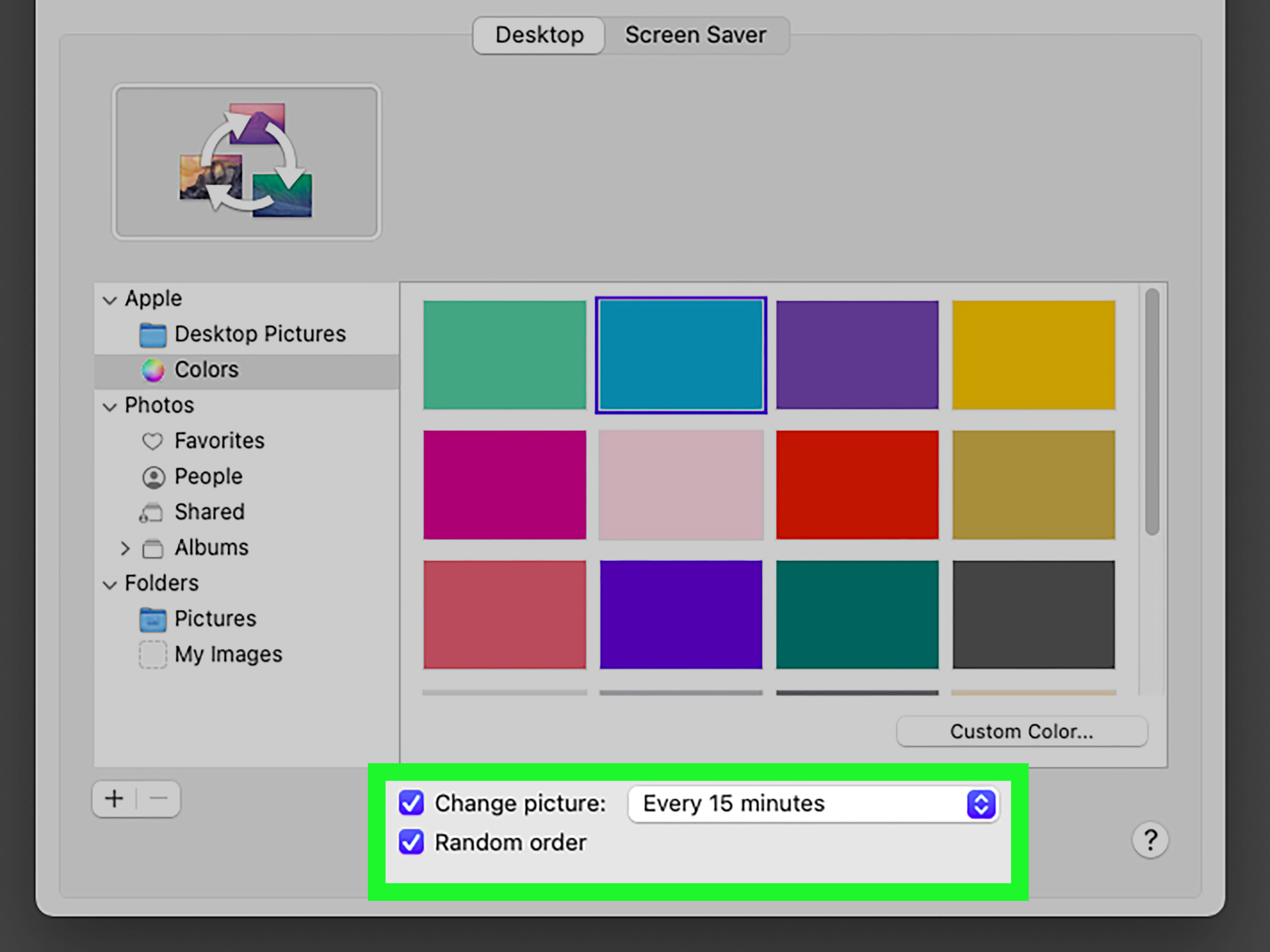Screen dimensions: 1270x952
Task: Collapse the Folders section chevron
Action: click(110, 585)
